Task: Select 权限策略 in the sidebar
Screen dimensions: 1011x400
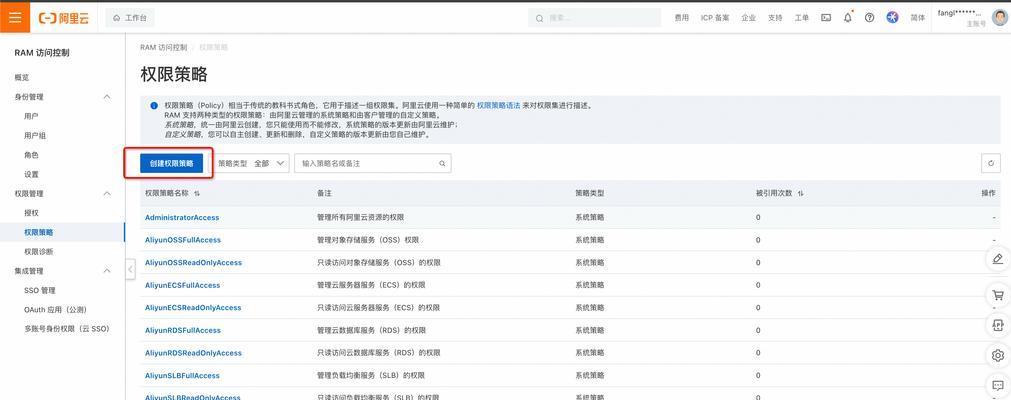Action: point(39,232)
